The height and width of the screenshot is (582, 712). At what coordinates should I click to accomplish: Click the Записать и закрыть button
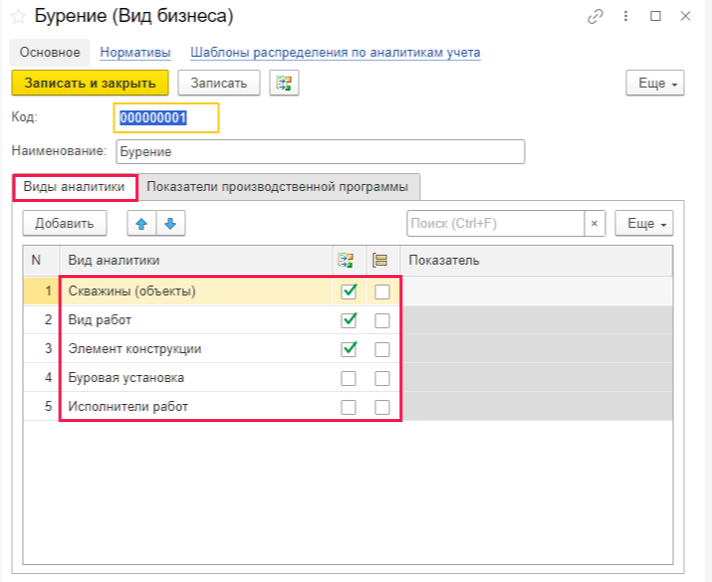tap(90, 83)
